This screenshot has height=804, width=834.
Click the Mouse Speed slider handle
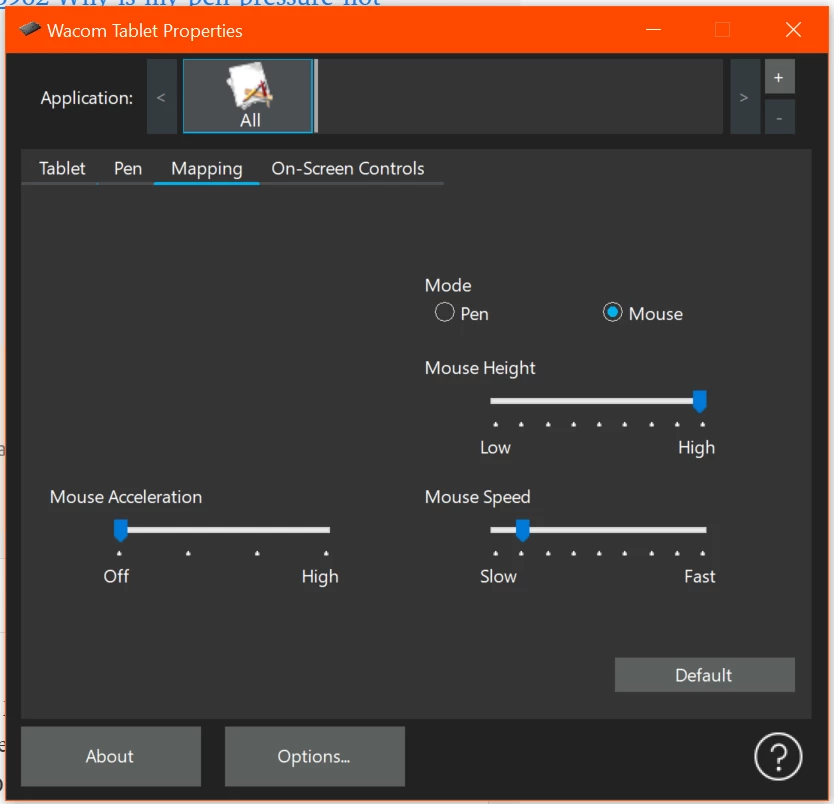pyautogui.click(x=523, y=530)
